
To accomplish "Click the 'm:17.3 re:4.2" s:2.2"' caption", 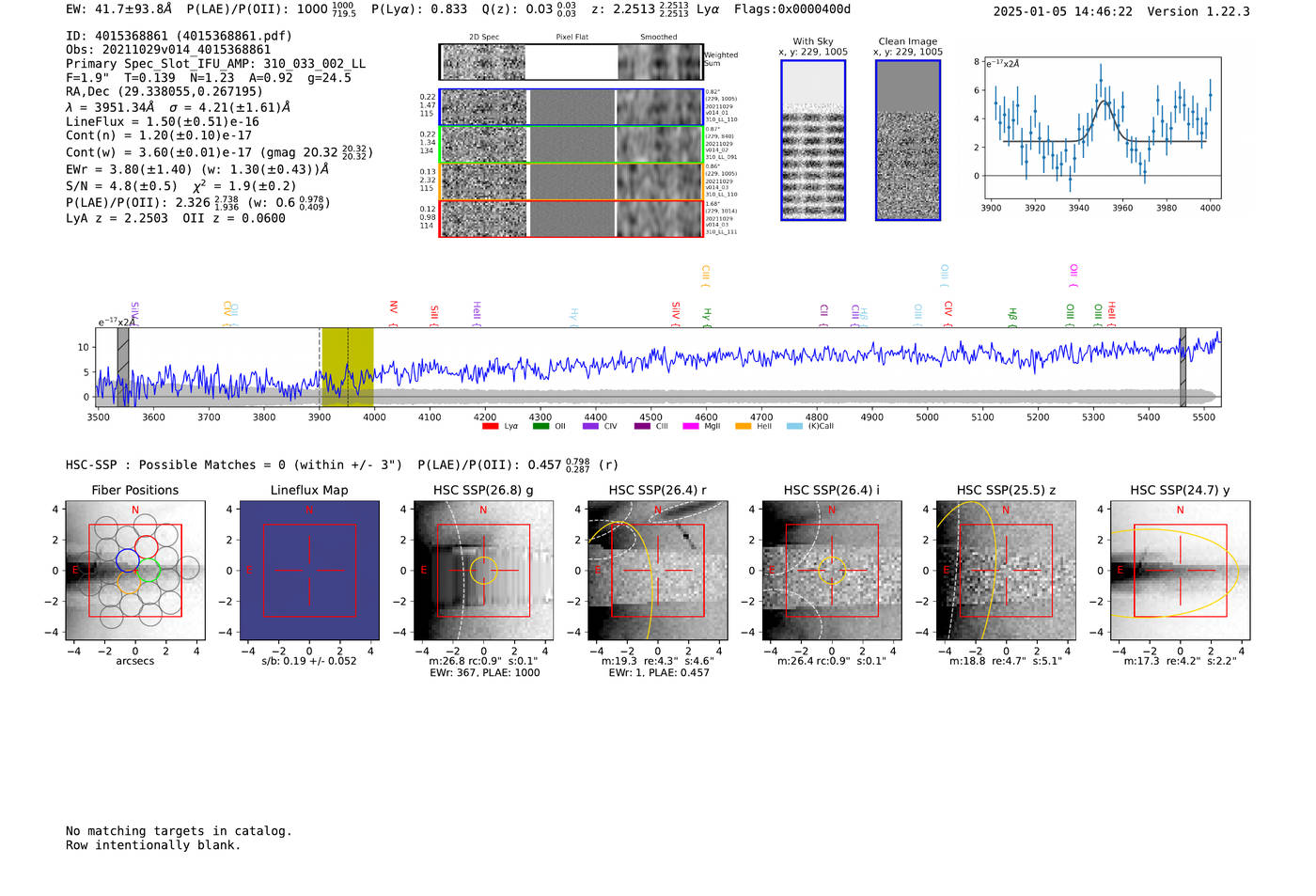I will tap(1181, 661).
